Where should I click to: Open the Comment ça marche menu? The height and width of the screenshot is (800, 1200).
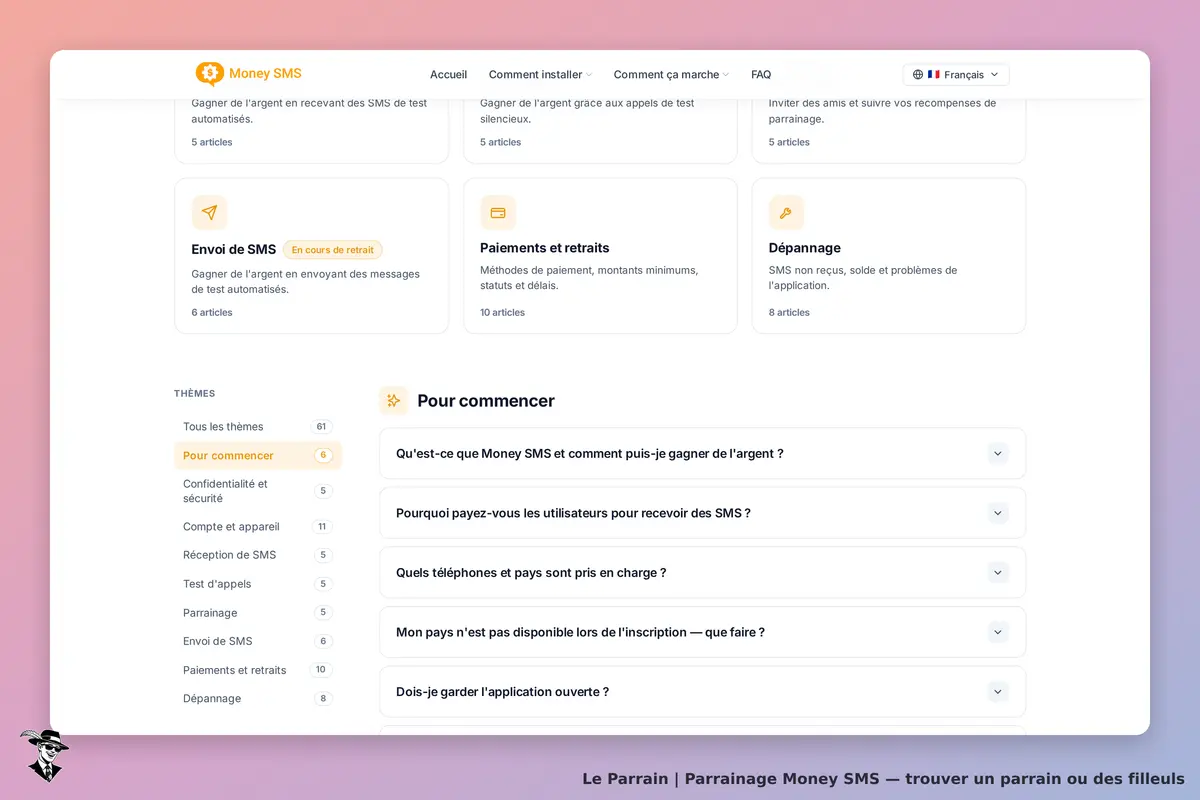[671, 75]
